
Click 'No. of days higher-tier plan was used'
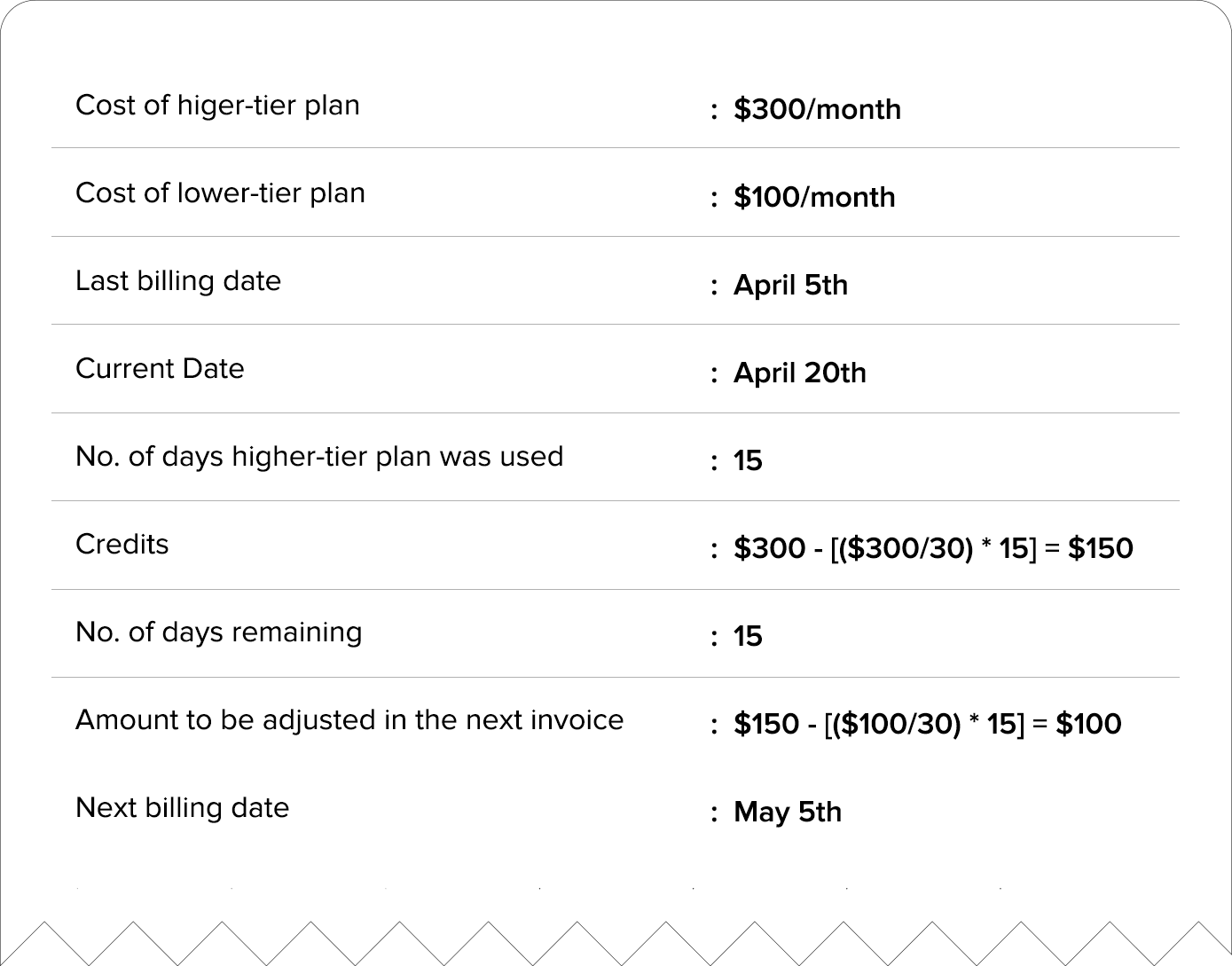[x=319, y=457]
